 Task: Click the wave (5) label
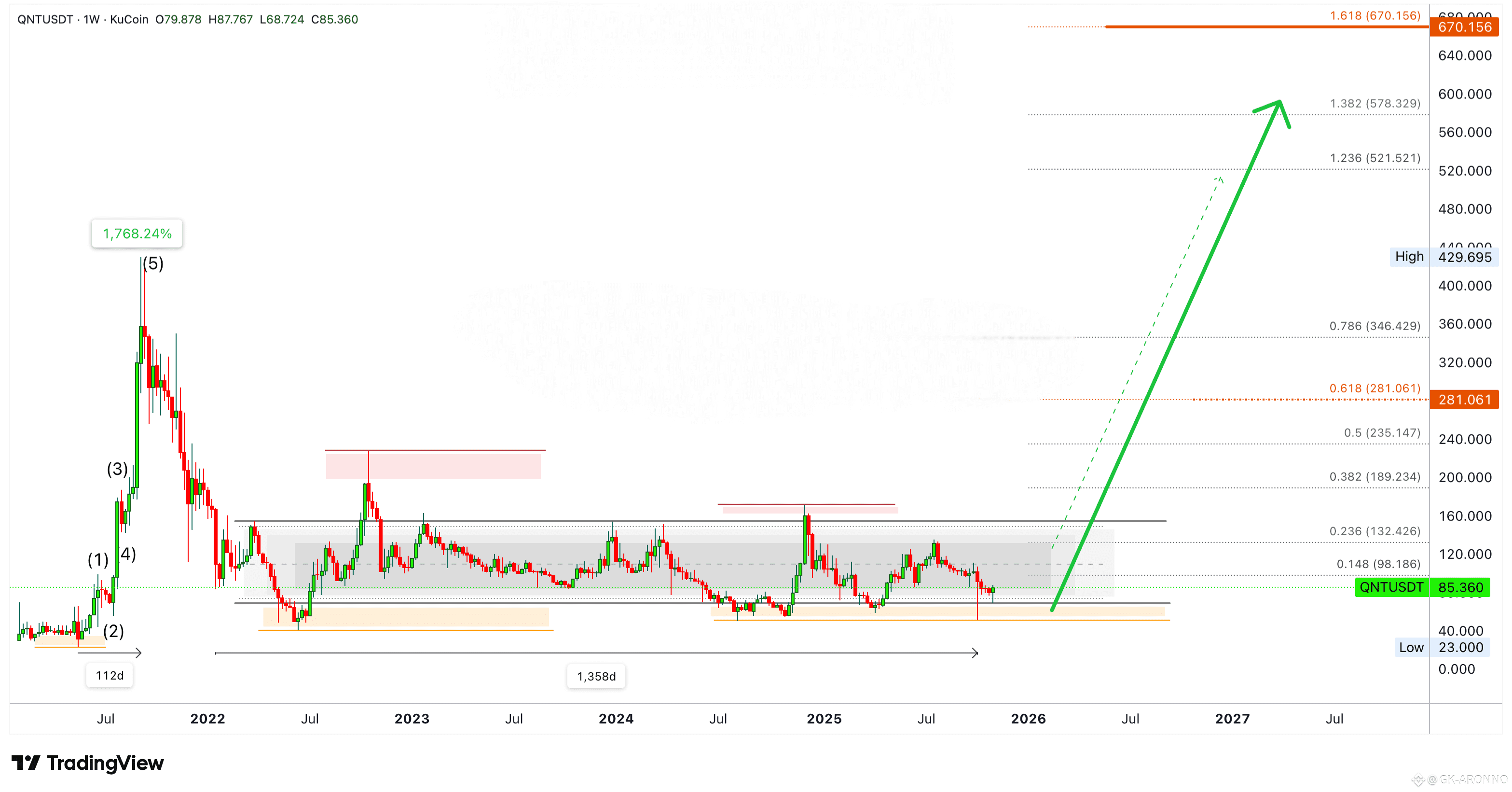pyautogui.click(x=154, y=263)
